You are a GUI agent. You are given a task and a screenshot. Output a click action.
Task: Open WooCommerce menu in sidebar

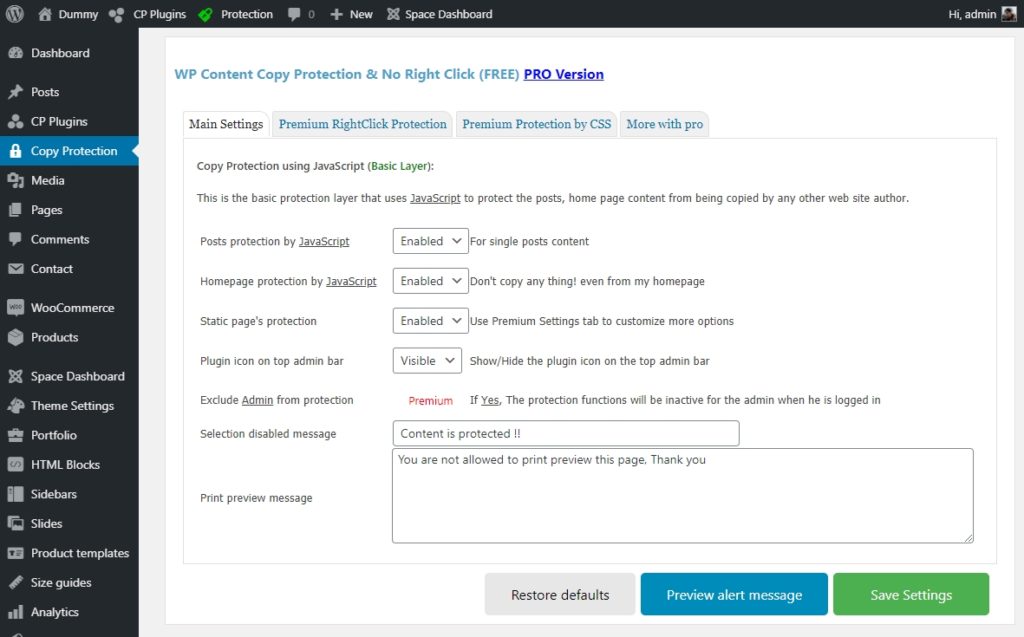69,308
